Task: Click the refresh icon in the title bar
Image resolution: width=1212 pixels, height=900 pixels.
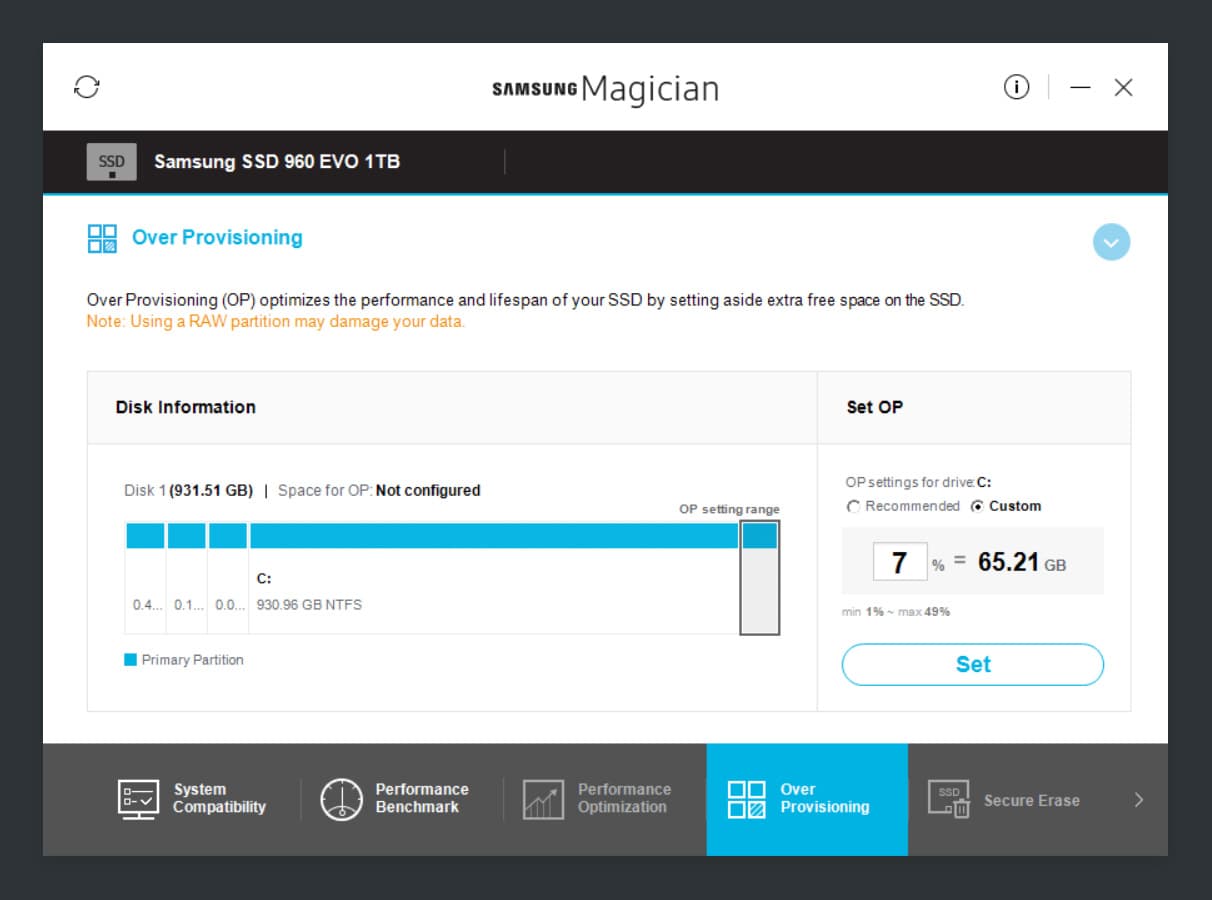Action: tap(87, 87)
